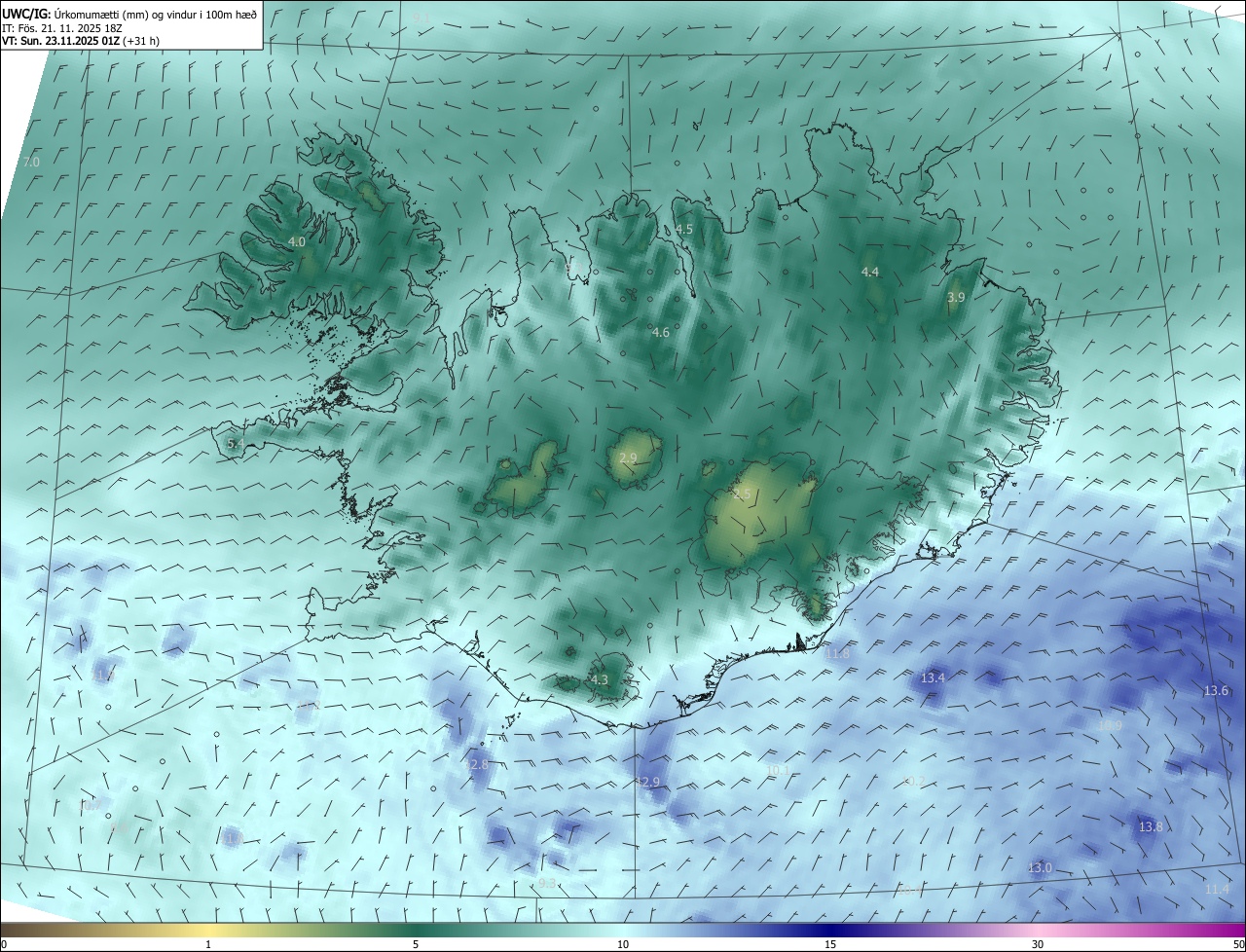Image resolution: width=1246 pixels, height=952 pixels.
Task: Click the 4.5 value in north Iceland
Action: pos(684,229)
